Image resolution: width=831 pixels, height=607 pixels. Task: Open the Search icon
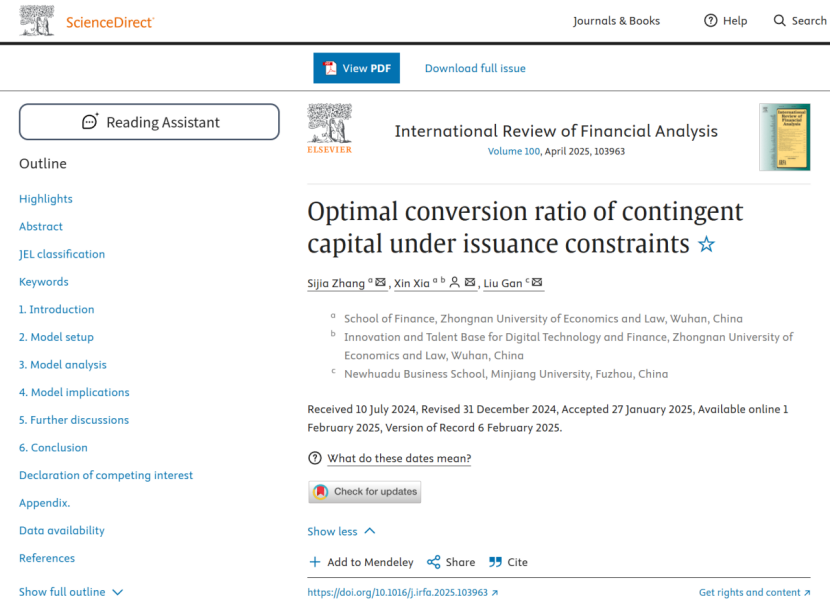point(799,20)
